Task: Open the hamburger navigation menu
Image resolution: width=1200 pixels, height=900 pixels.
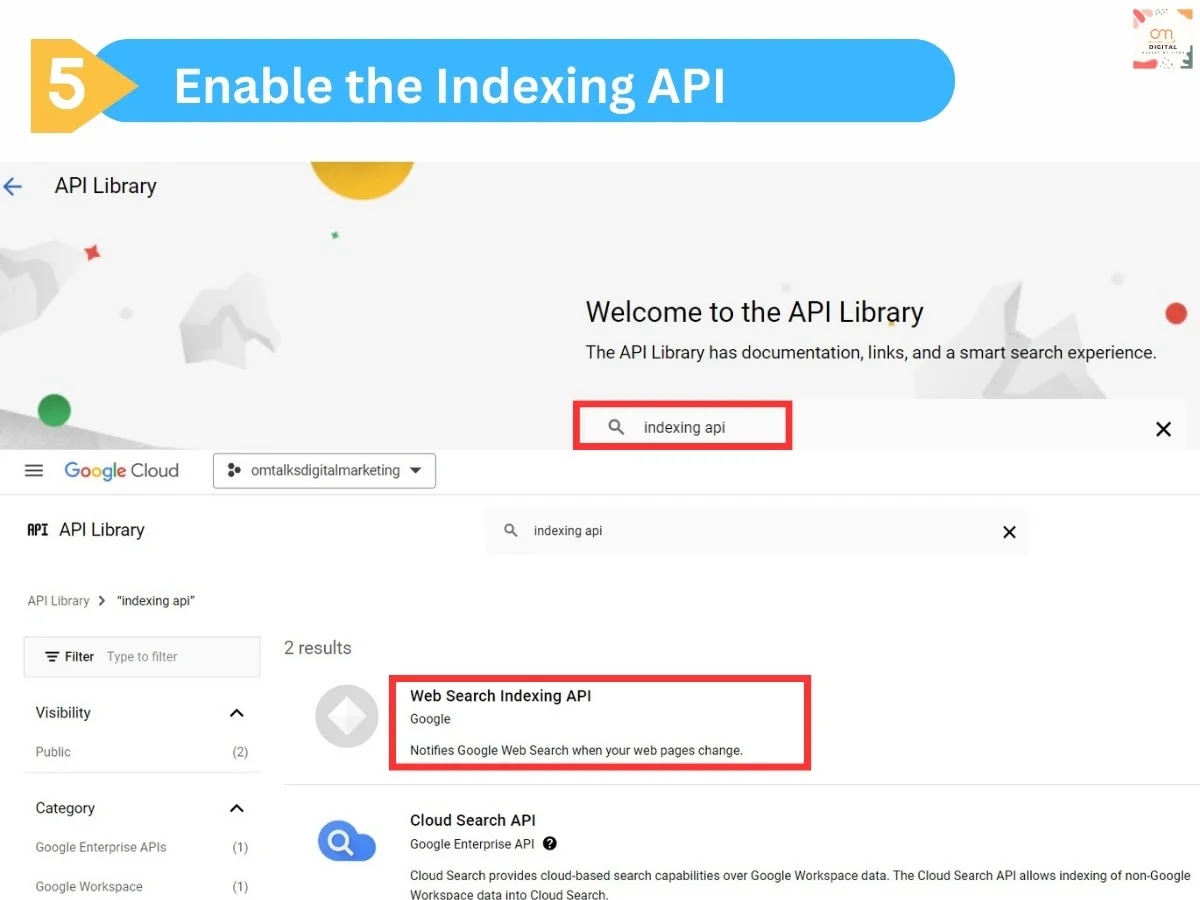Action: click(34, 471)
